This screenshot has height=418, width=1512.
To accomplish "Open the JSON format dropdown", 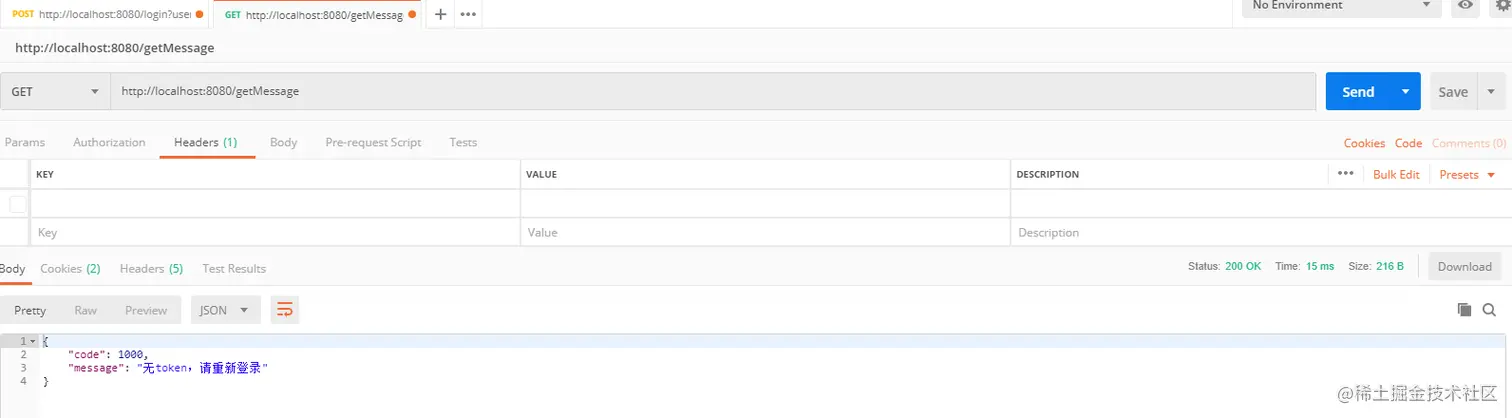I will (225, 310).
